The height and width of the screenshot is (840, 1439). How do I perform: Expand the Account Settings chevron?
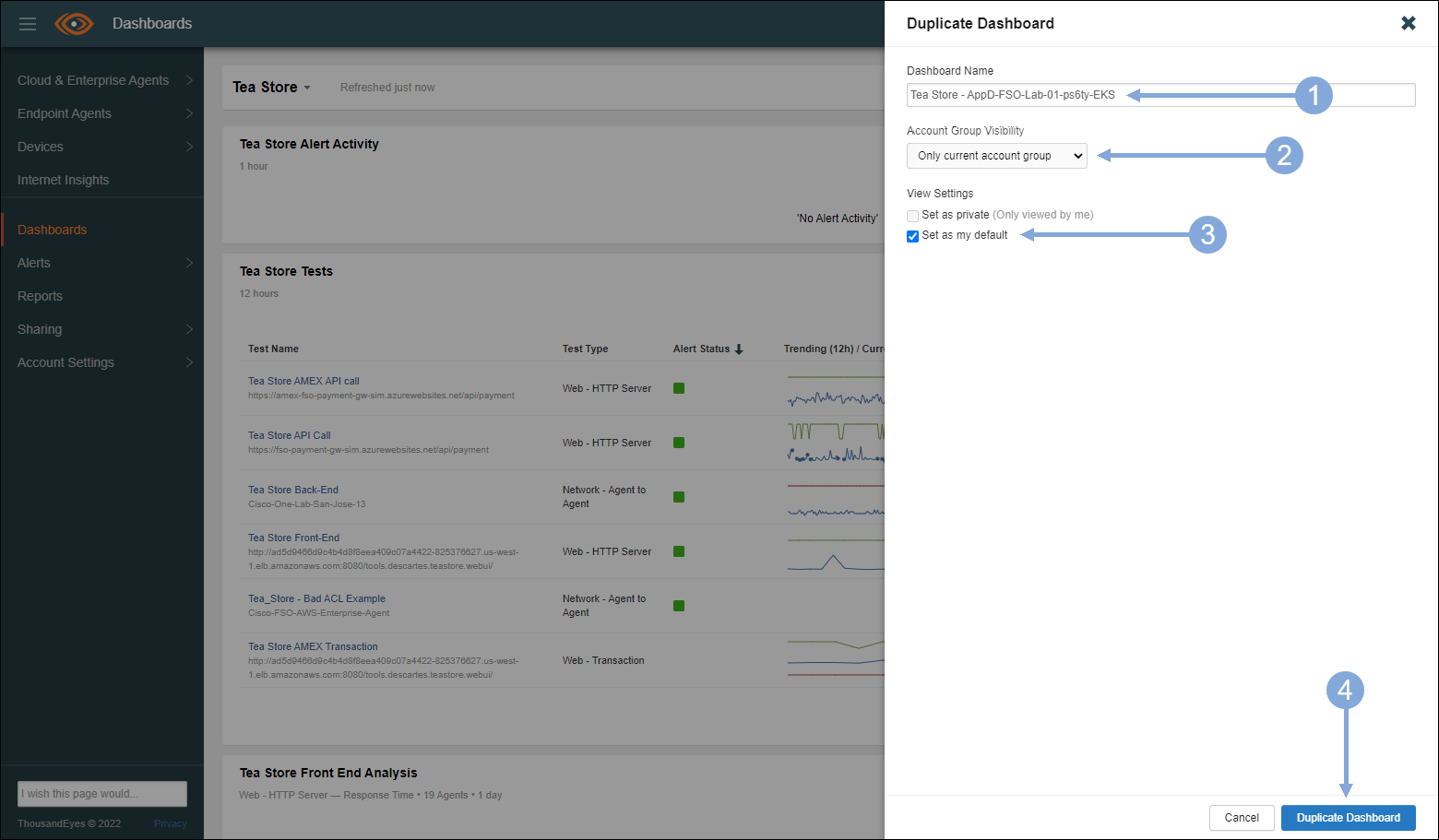click(189, 362)
